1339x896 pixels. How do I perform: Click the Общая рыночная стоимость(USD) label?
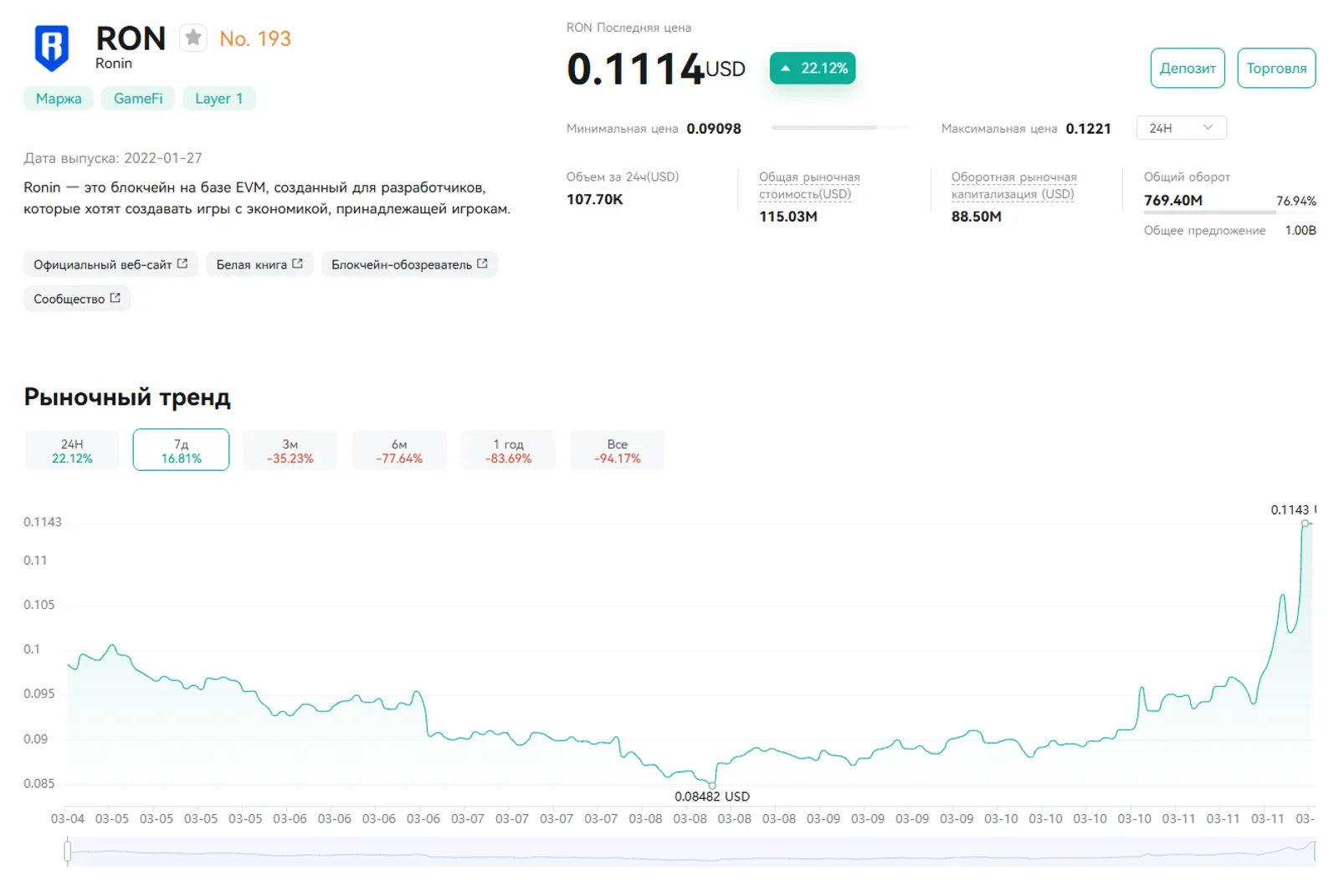(808, 186)
